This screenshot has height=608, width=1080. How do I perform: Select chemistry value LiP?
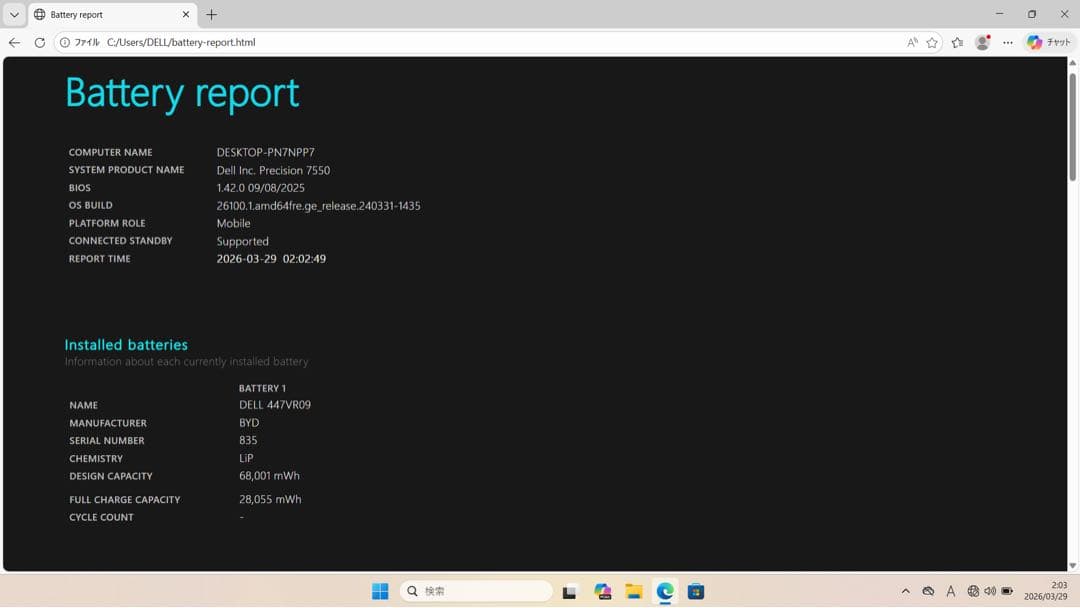pos(246,458)
